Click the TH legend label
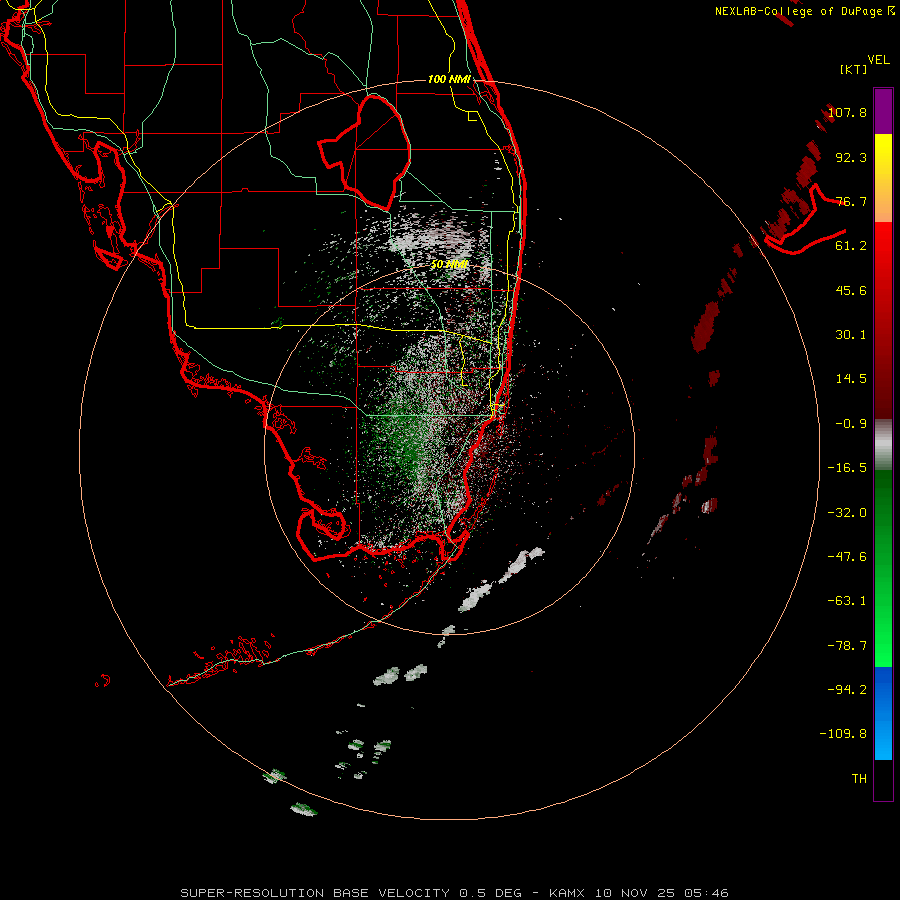Screen dimensions: 900x900 (x=859, y=778)
